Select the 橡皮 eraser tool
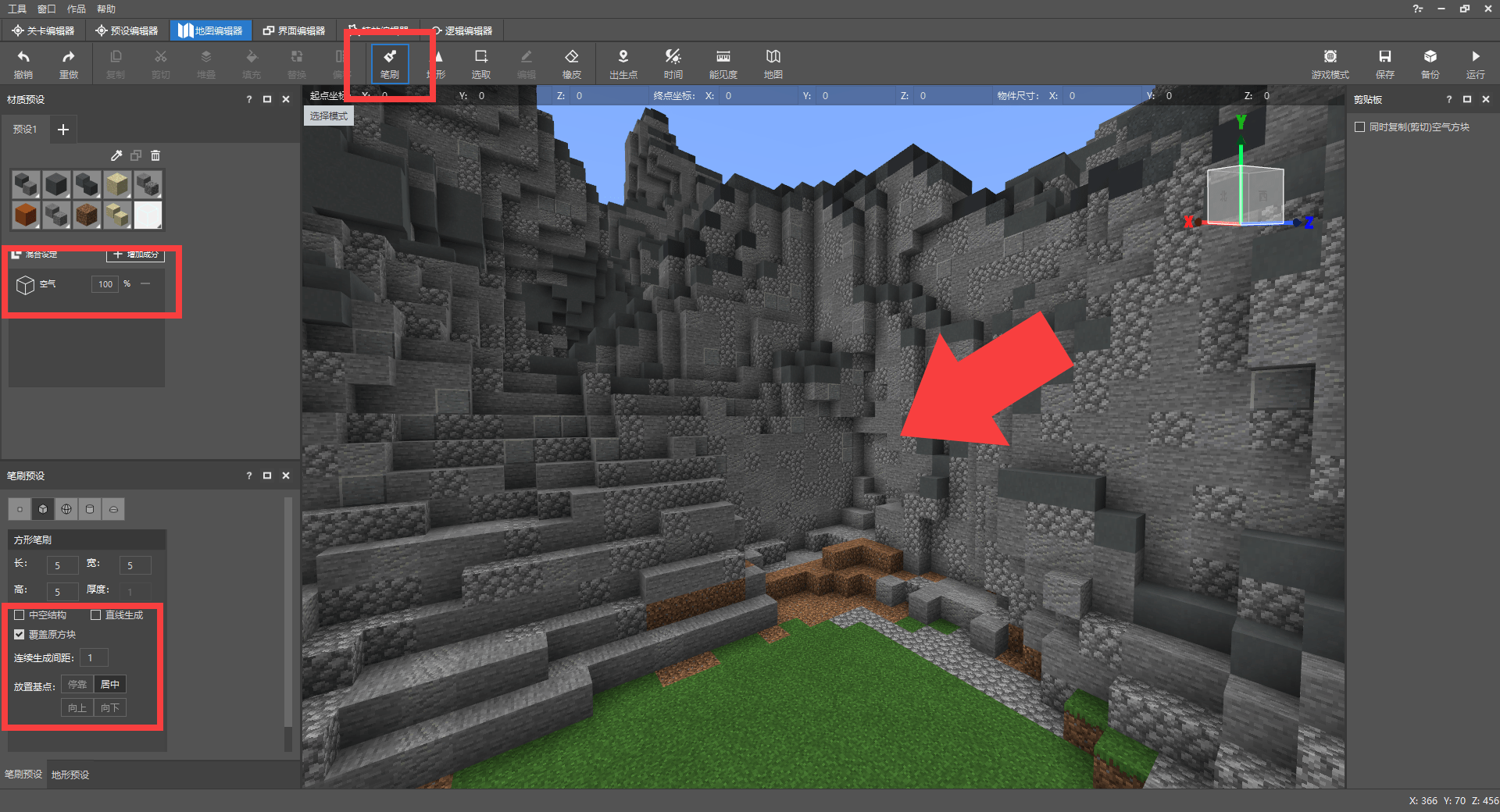 (x=572, y=63)
